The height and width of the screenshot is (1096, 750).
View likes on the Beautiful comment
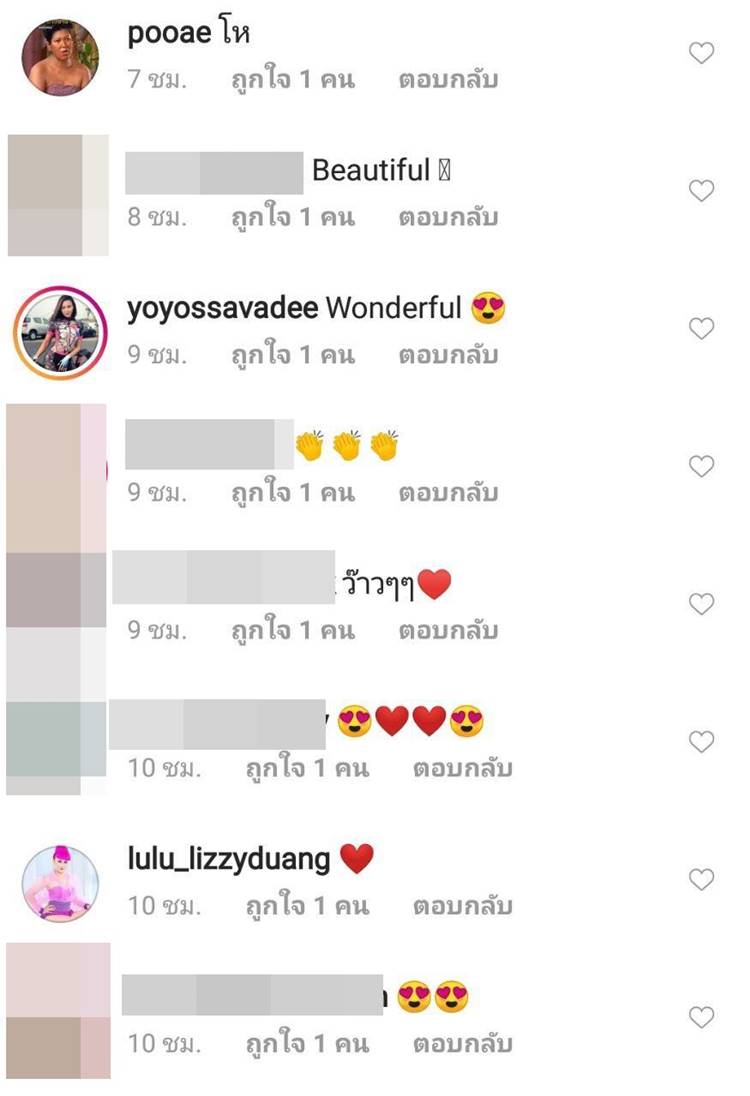point(293,216)
